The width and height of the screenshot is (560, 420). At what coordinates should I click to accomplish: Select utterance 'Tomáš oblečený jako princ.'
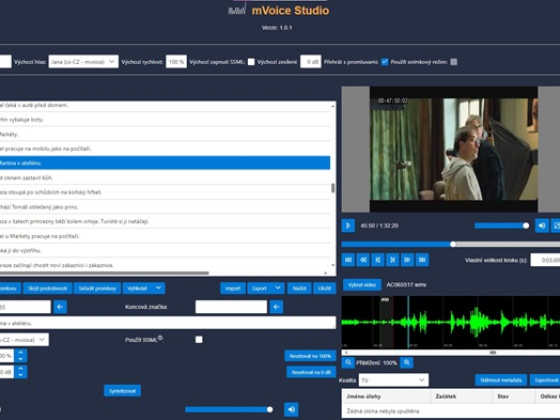point(165,207)
